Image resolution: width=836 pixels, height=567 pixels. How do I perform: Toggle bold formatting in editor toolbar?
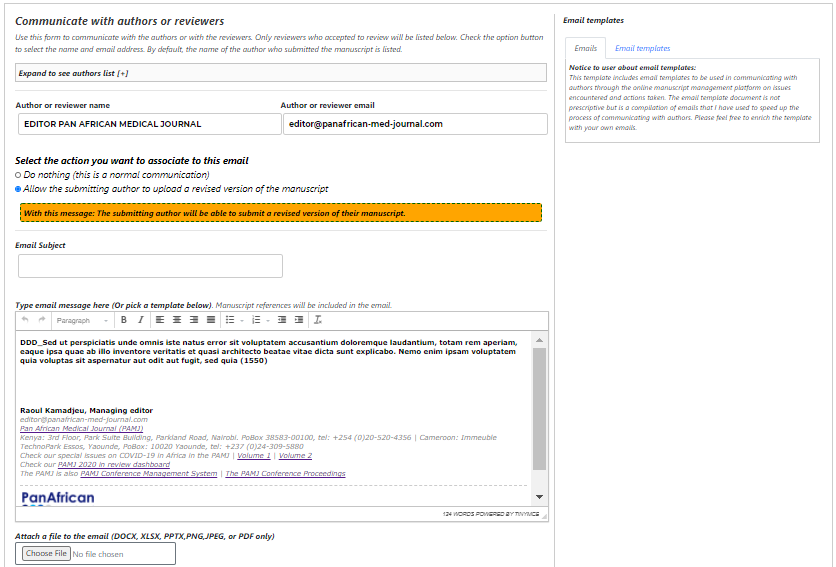coord(124,320)
